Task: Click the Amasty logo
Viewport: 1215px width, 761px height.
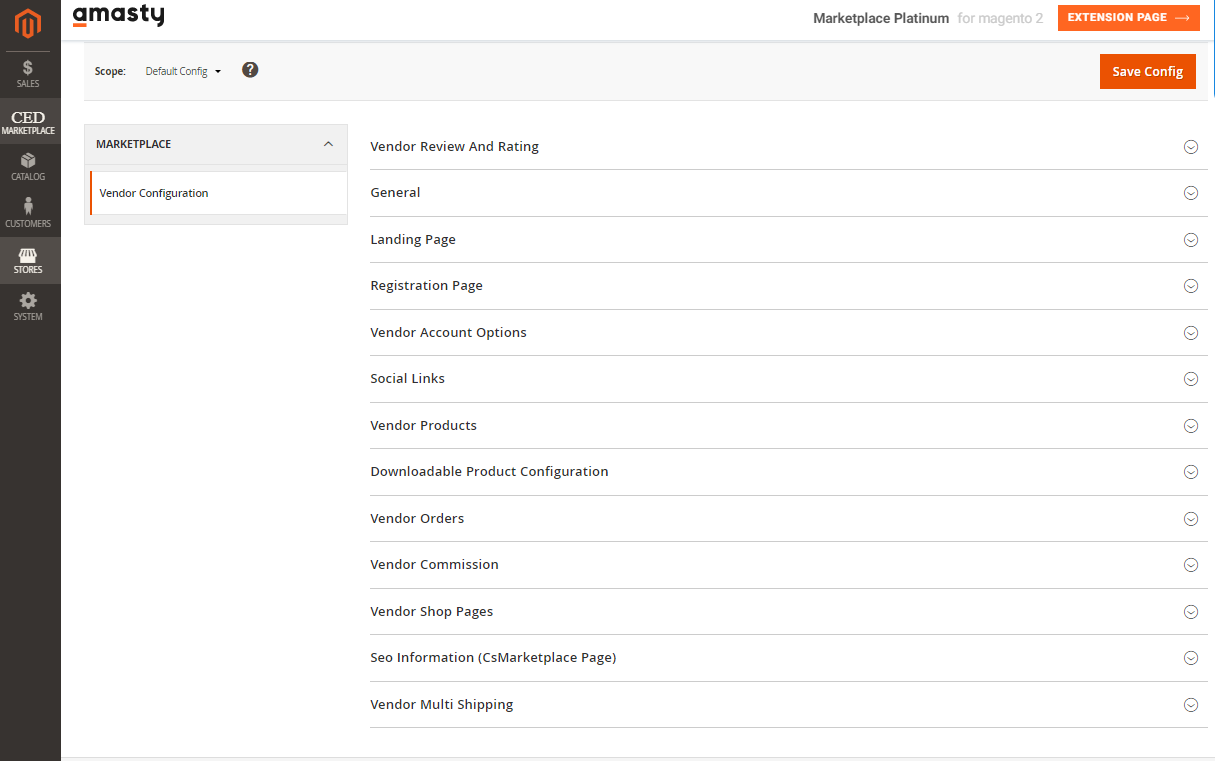Action: 119,16
